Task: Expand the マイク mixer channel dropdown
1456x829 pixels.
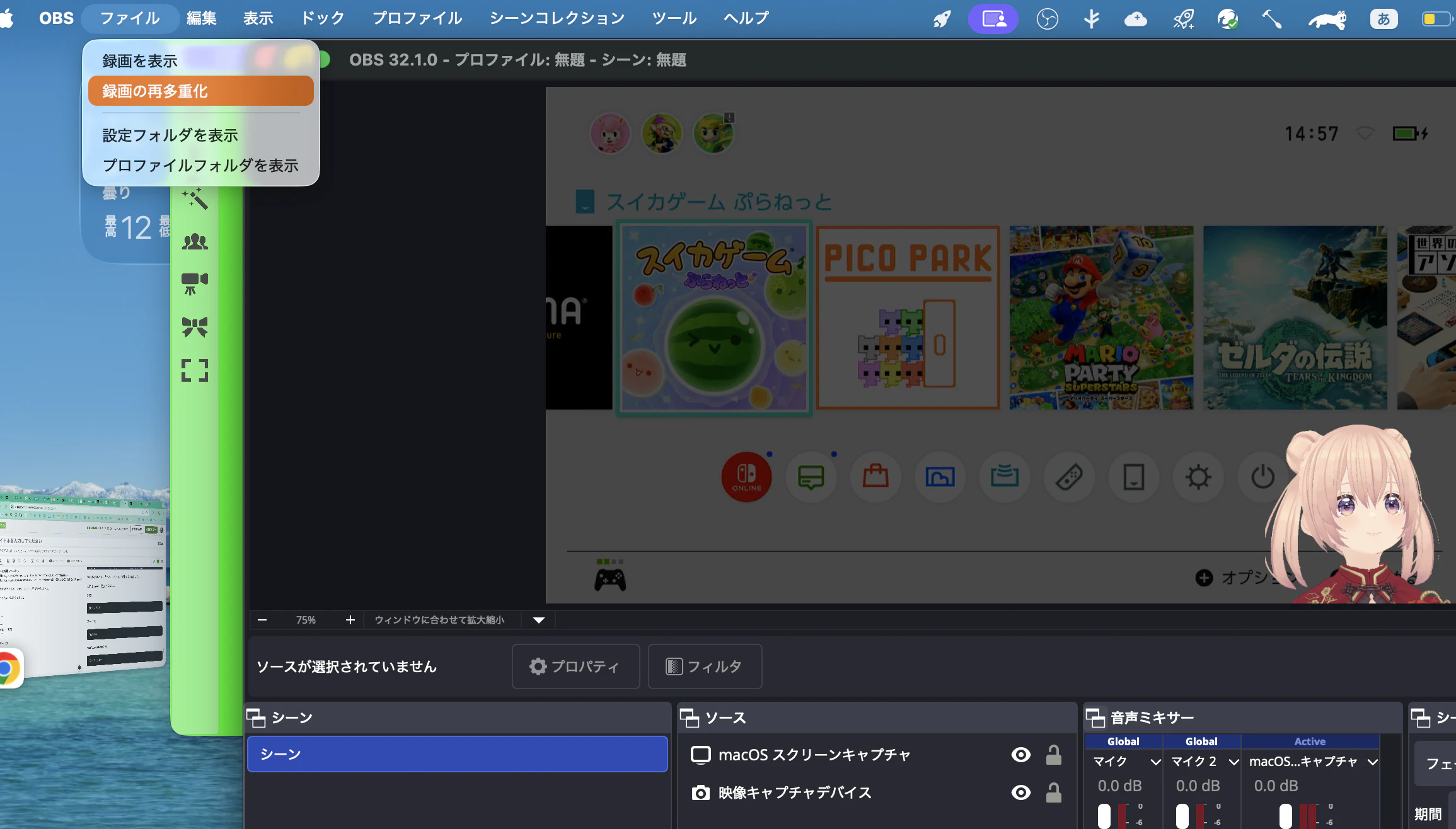Action: pyautogui.click(x=1155, y=762)
